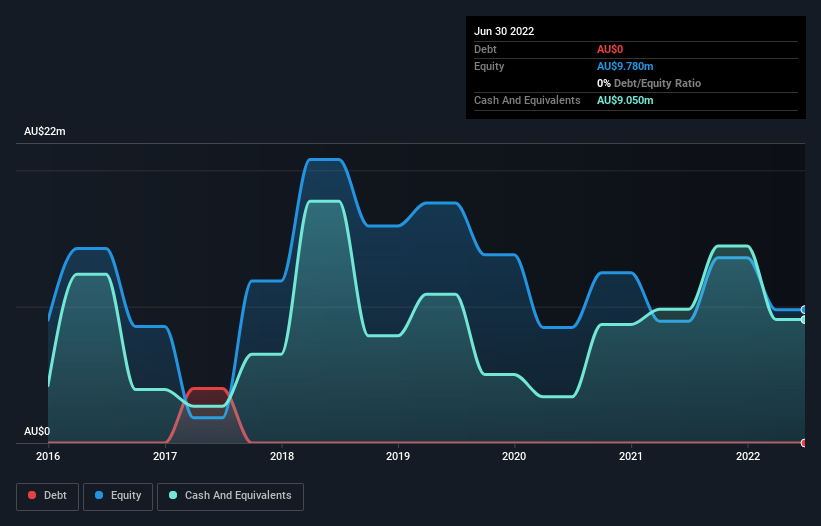The height and width of the screenshot is (526, 821).
Task: Click the 2022 x-axis label
Action: [748, 456]
